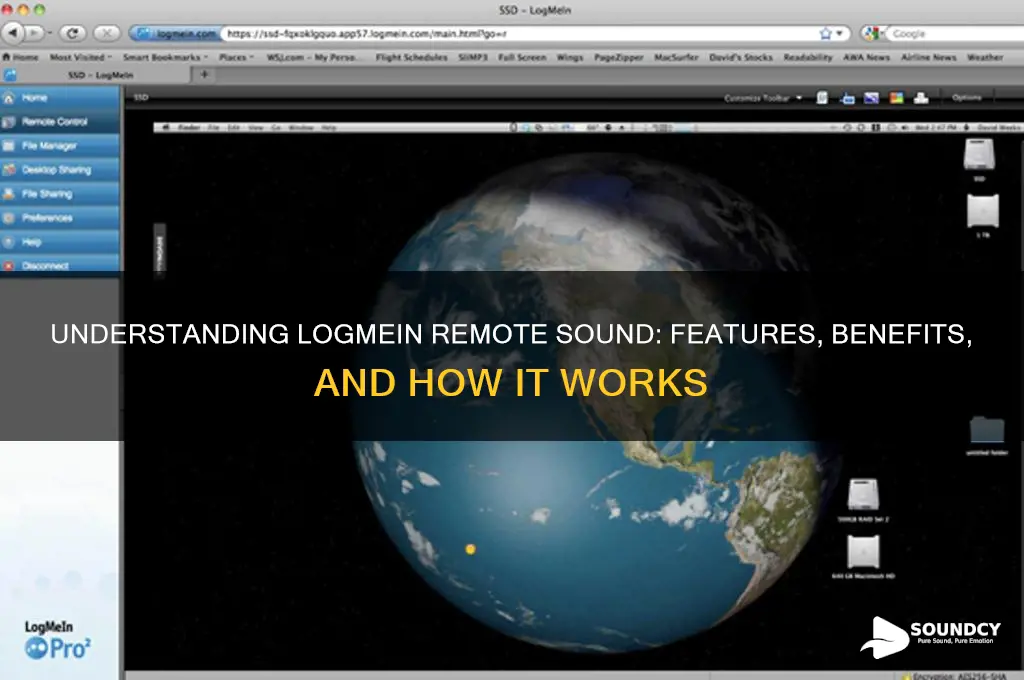Expand the Most Visited bookmarks folder

click(x=80, y=57)
